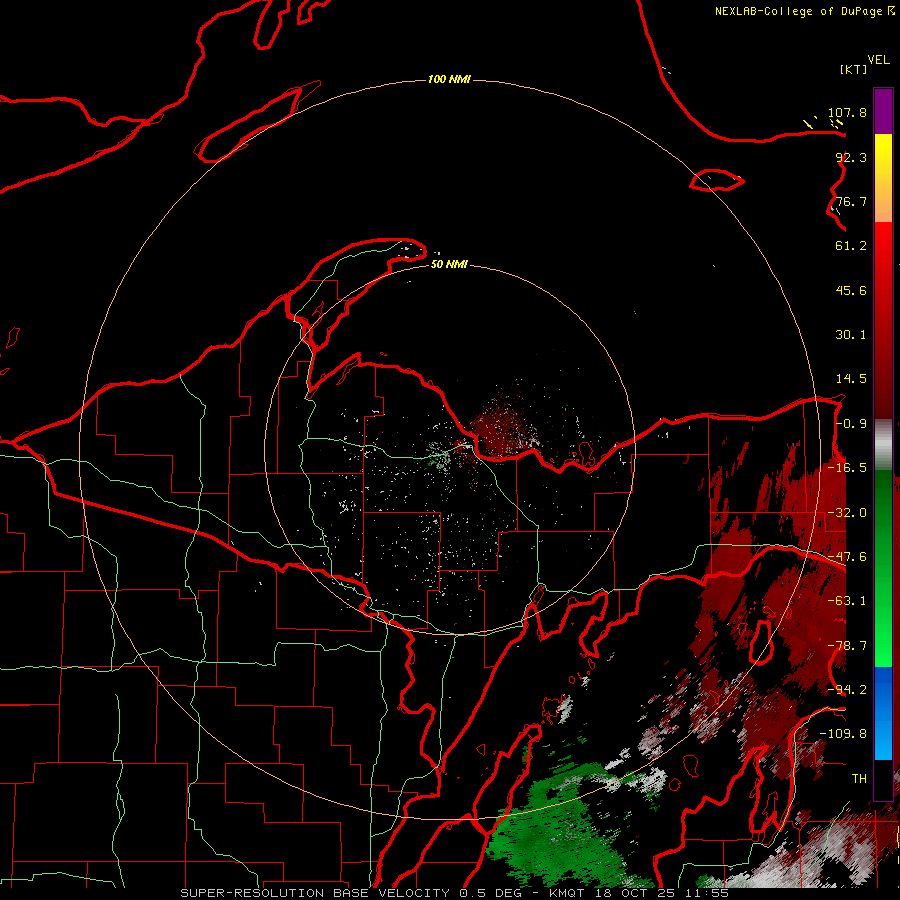The image size is (900, 900).
Task: Click the 50 NMI range ring label
Action: coord(449,264)
